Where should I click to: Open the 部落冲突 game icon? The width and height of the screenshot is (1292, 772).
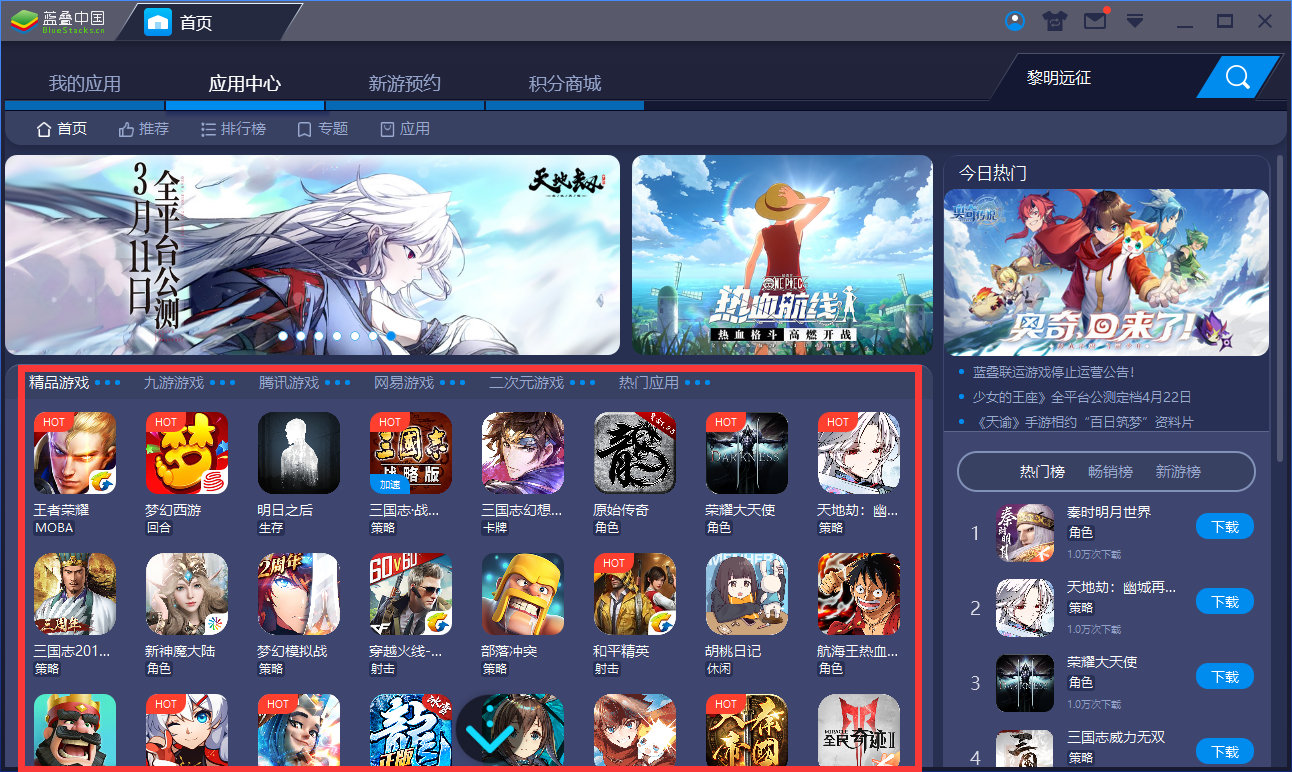pos(523,594)
